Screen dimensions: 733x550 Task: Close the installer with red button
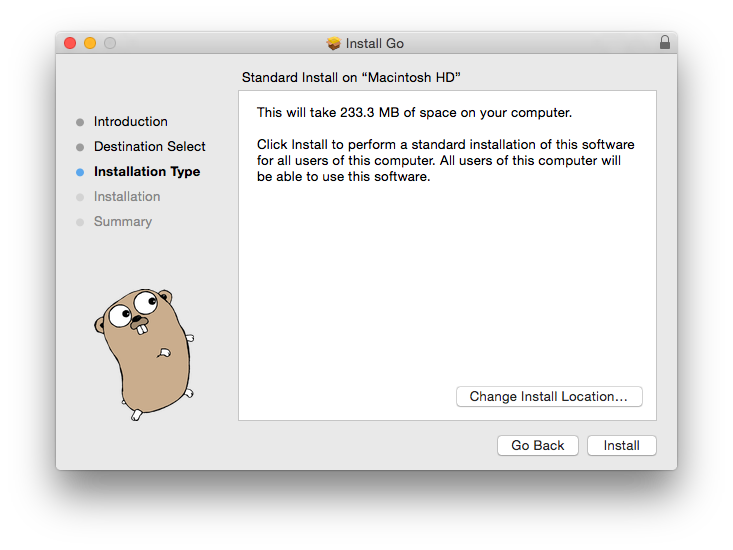(70, 43)
